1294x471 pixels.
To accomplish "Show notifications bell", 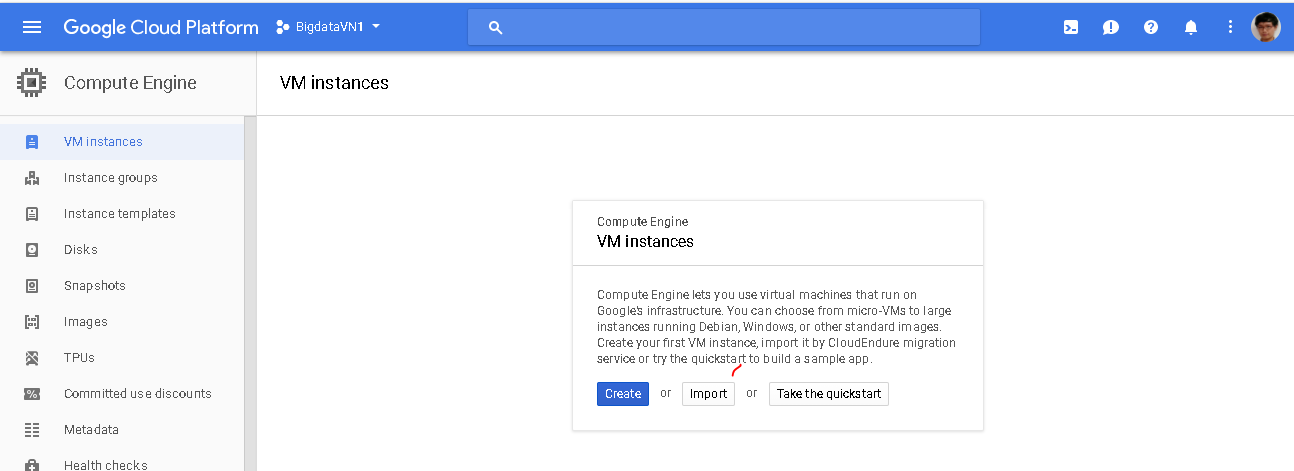I will click(x=1191, y=27).
